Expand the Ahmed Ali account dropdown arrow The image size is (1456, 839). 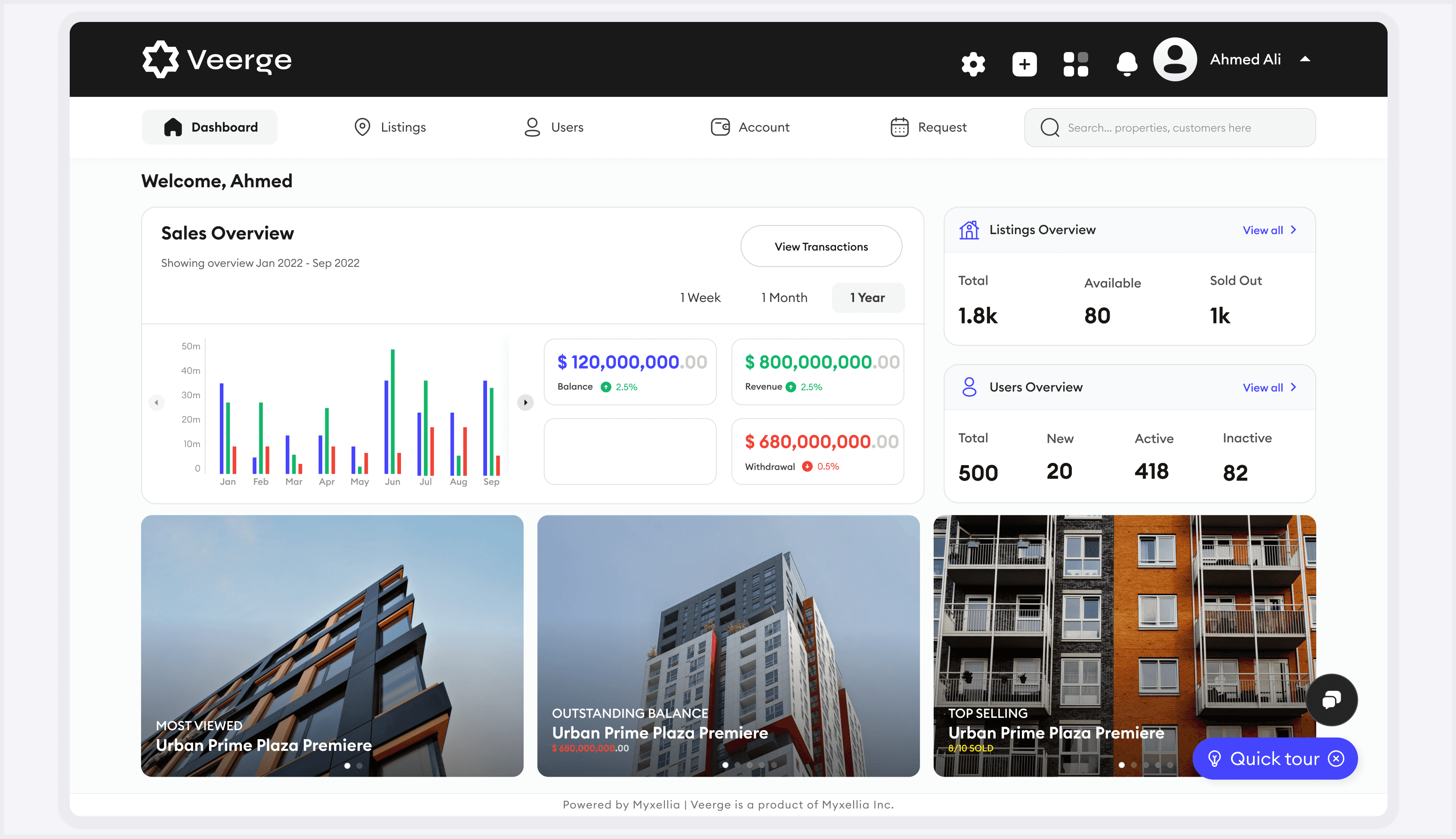(1305, 59)
